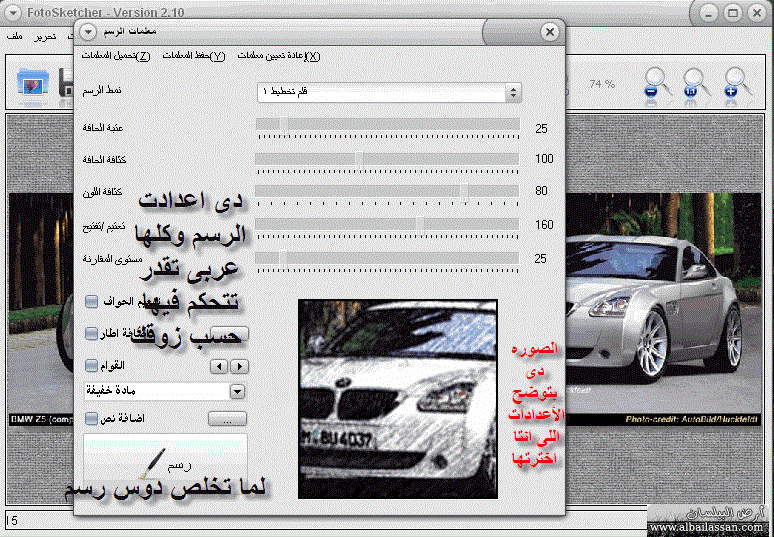Viewport: 774px width, 537px height.
Task: Click the zoom in magnifier icon
Action: pos(737,83)
